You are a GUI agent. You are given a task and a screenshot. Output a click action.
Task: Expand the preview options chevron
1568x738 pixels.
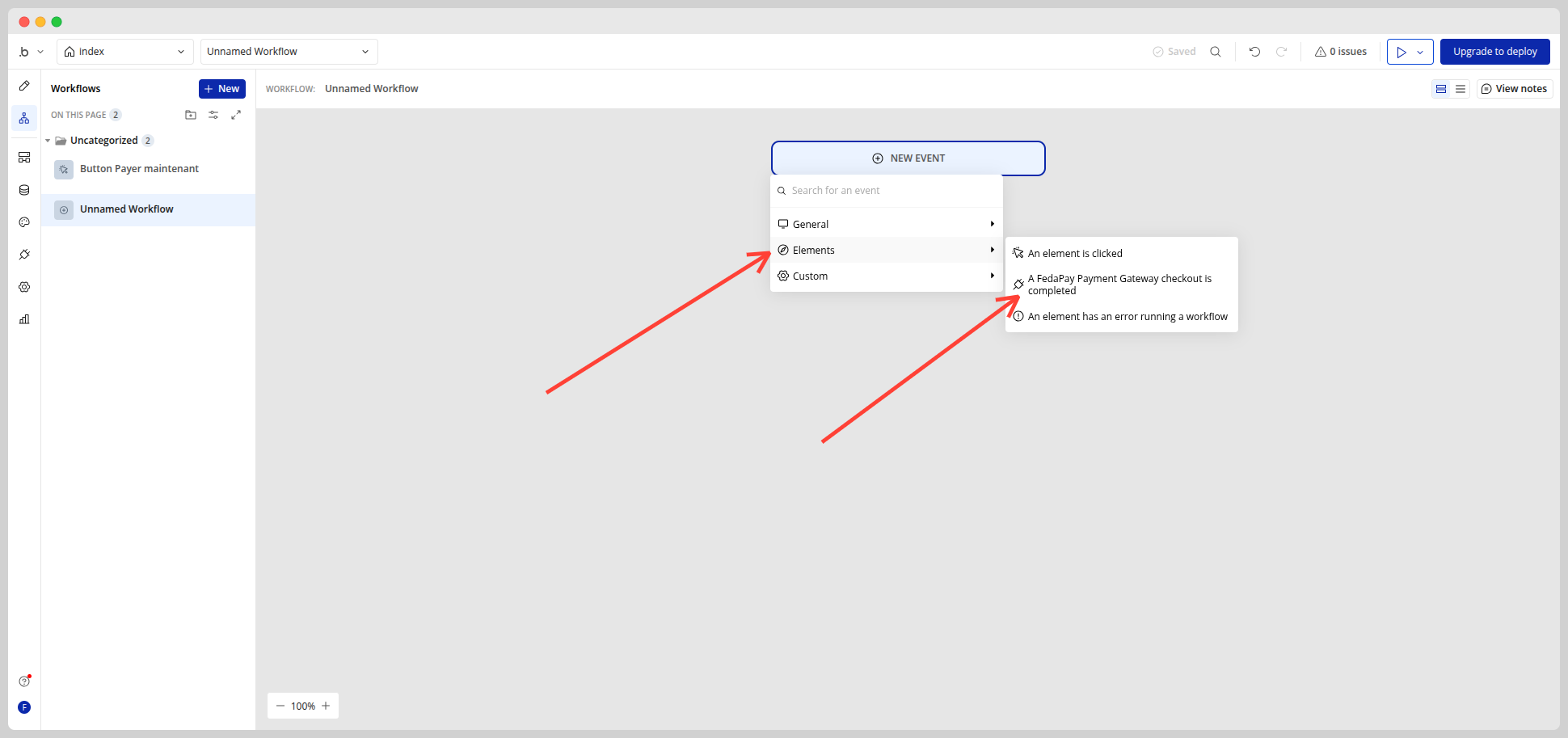pos(1421,52)
